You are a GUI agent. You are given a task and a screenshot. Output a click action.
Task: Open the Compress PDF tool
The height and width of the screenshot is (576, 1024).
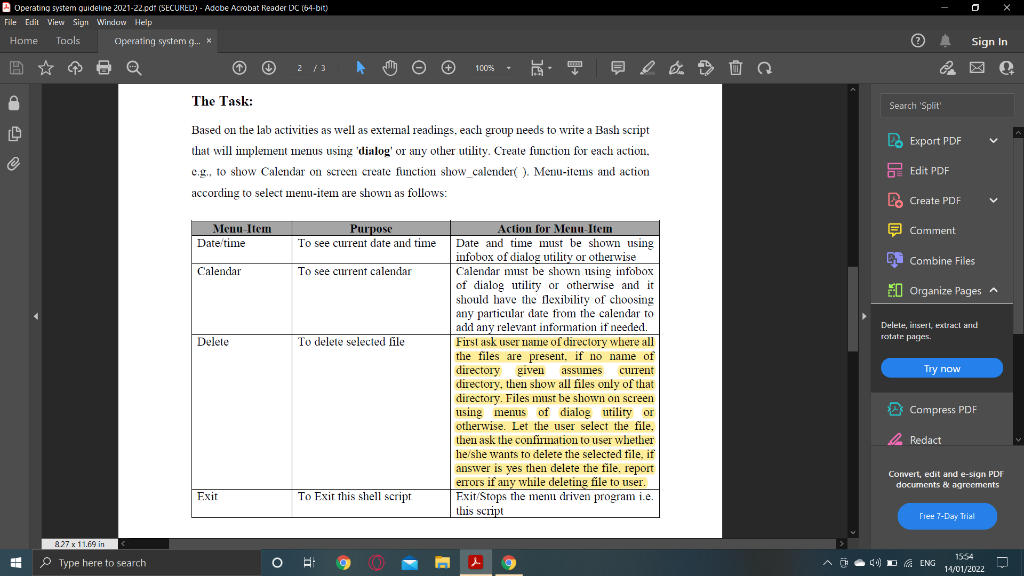(x=941, y=409)
